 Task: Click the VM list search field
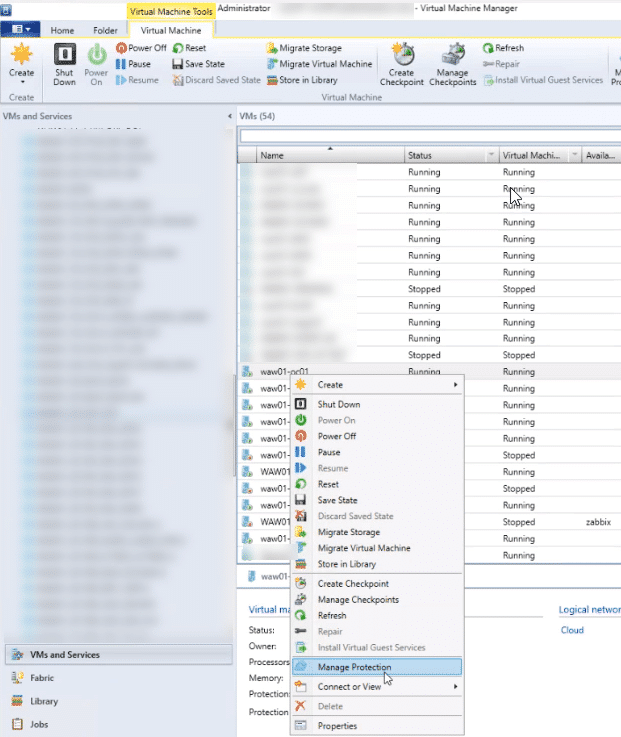pos(430,136)
